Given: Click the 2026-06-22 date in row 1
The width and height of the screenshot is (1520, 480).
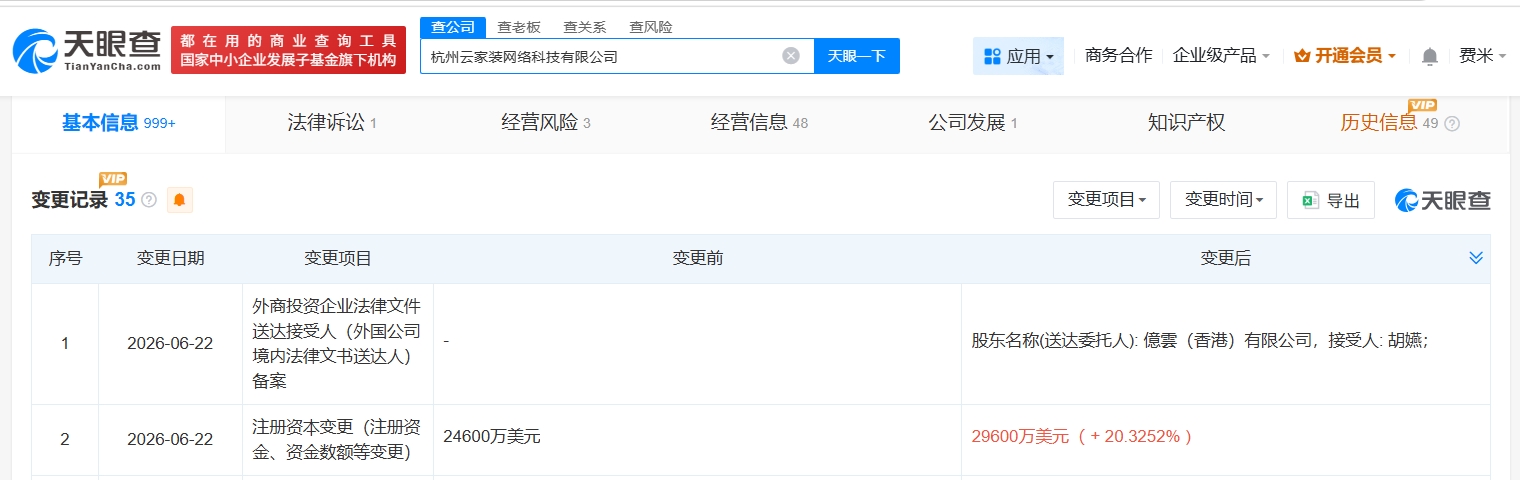Looking at the screenshot, I should (x=170, y=343).
